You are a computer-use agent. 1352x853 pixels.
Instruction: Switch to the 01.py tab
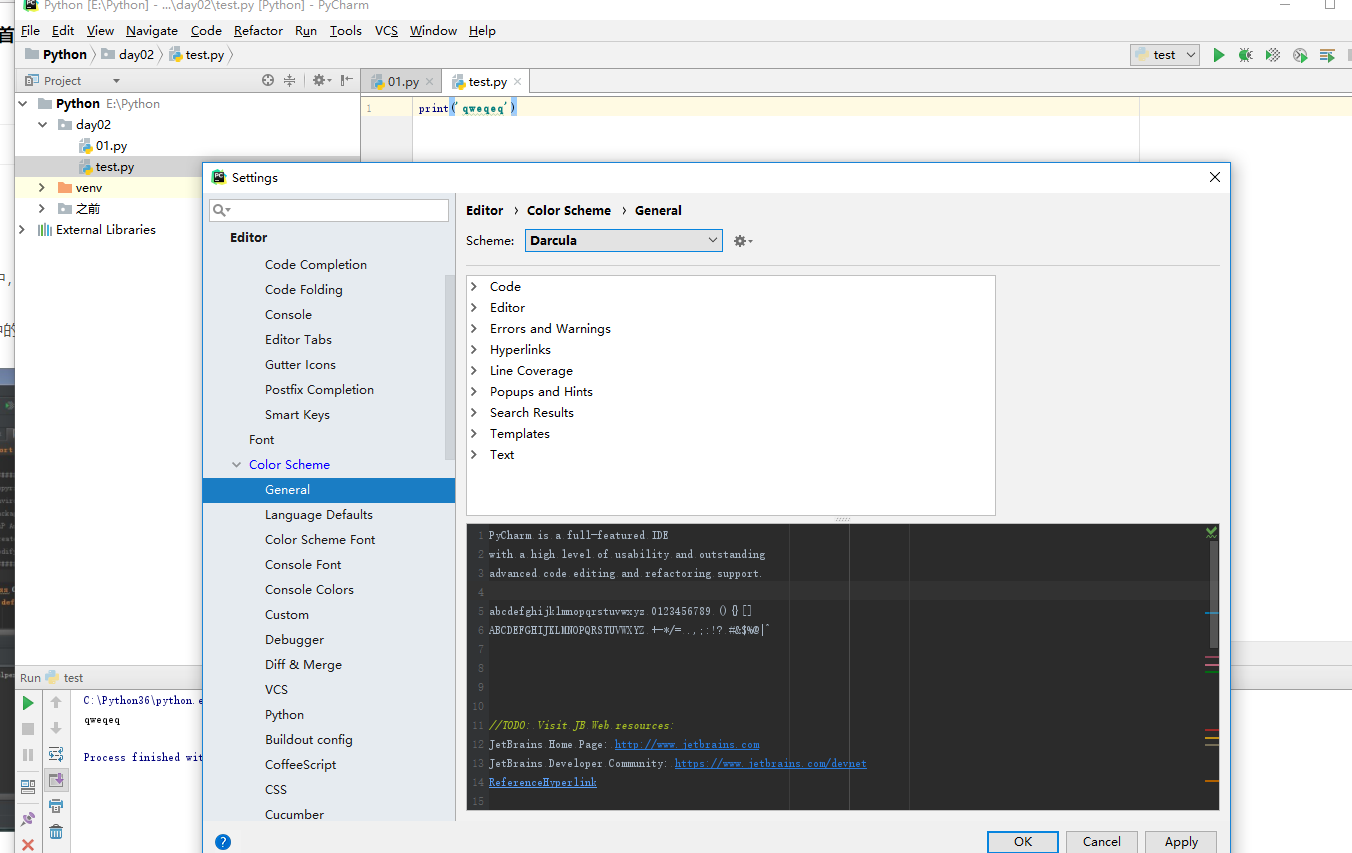point(402,82)
